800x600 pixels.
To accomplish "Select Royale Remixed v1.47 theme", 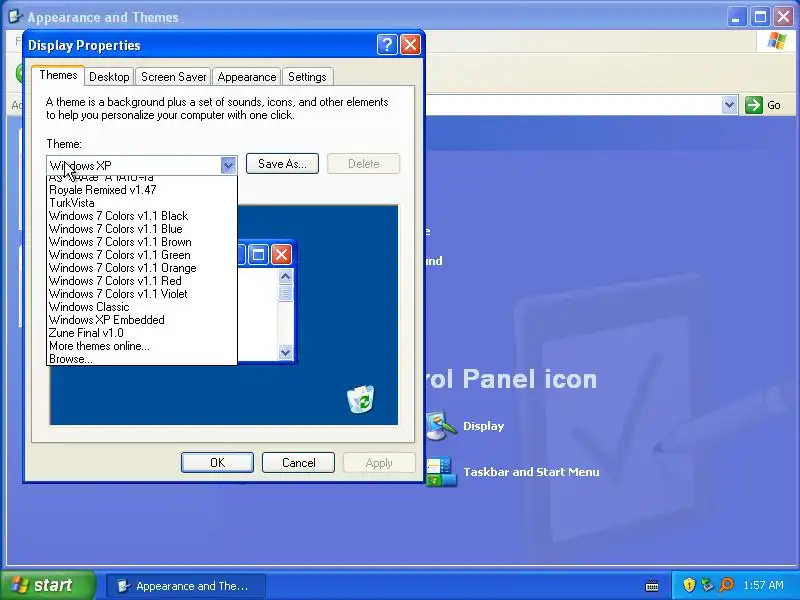I will pyautogui.click(x=142, y=190).
